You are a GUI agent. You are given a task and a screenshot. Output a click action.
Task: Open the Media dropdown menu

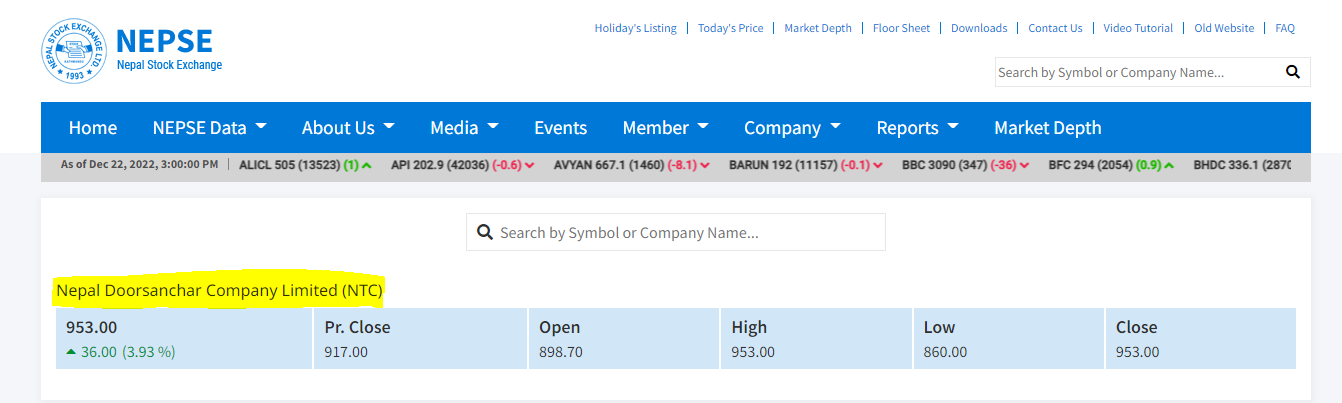[464, 128]
